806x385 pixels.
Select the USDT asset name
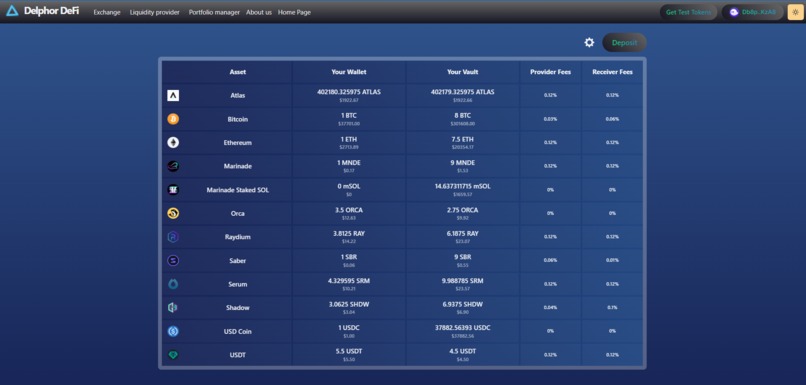click(237, 355)
